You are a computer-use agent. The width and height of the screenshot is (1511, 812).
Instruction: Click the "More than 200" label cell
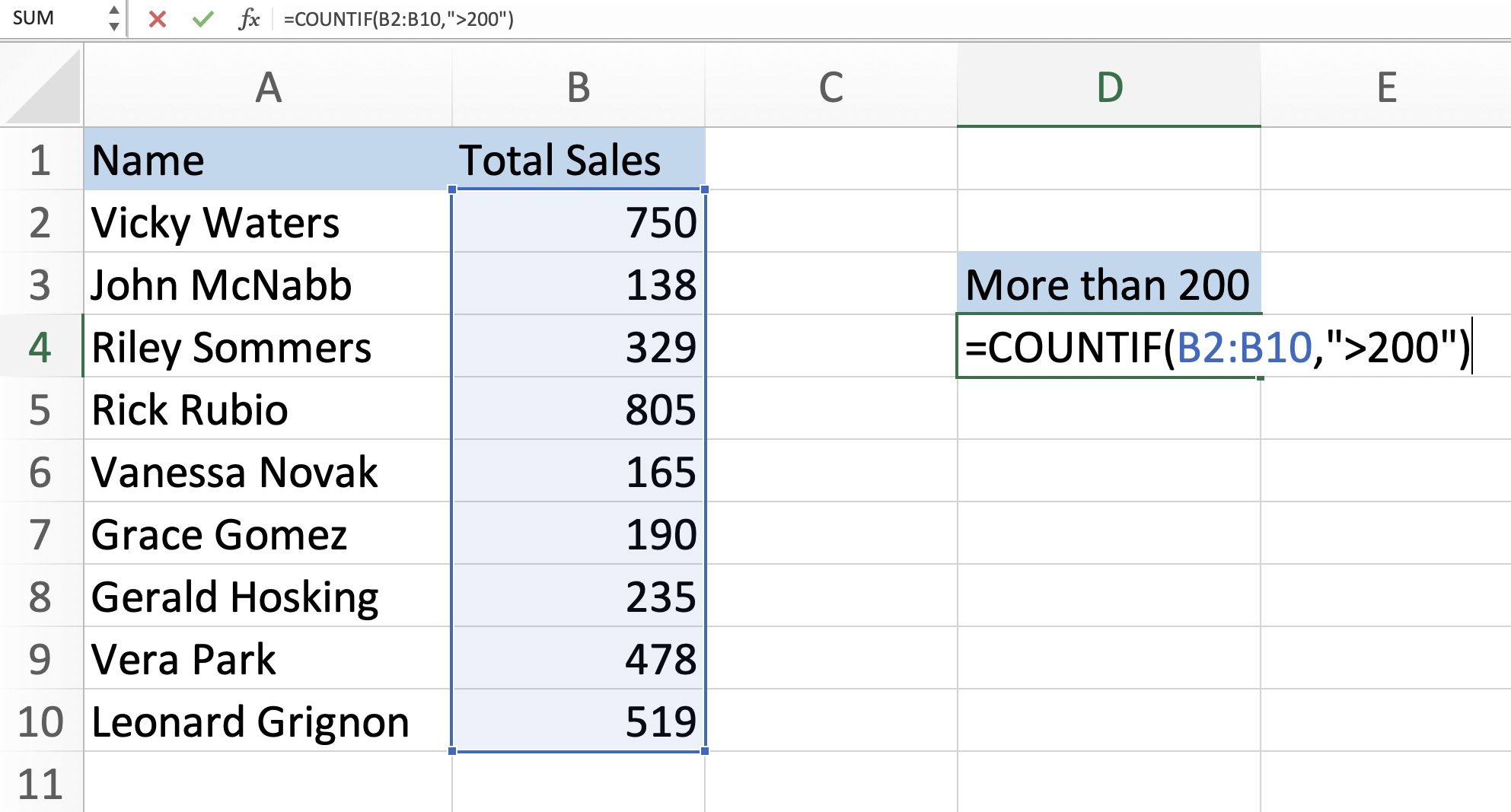(x=1109, y=285)
